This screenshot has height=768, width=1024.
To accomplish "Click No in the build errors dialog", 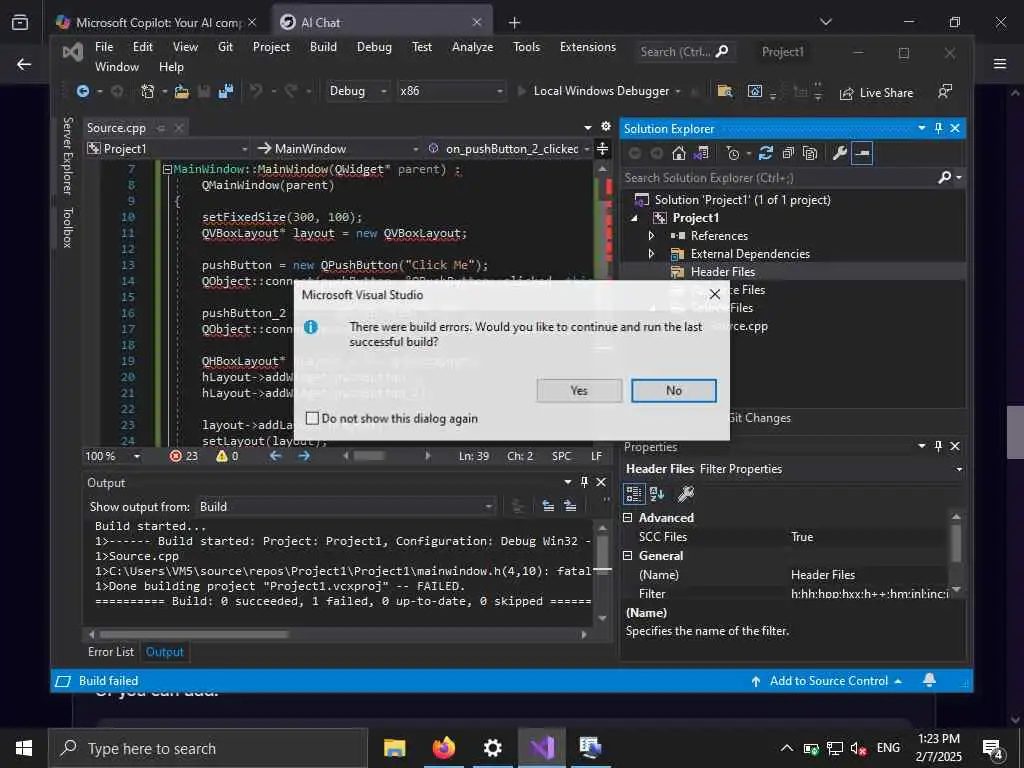I will (x=673, y=391).
